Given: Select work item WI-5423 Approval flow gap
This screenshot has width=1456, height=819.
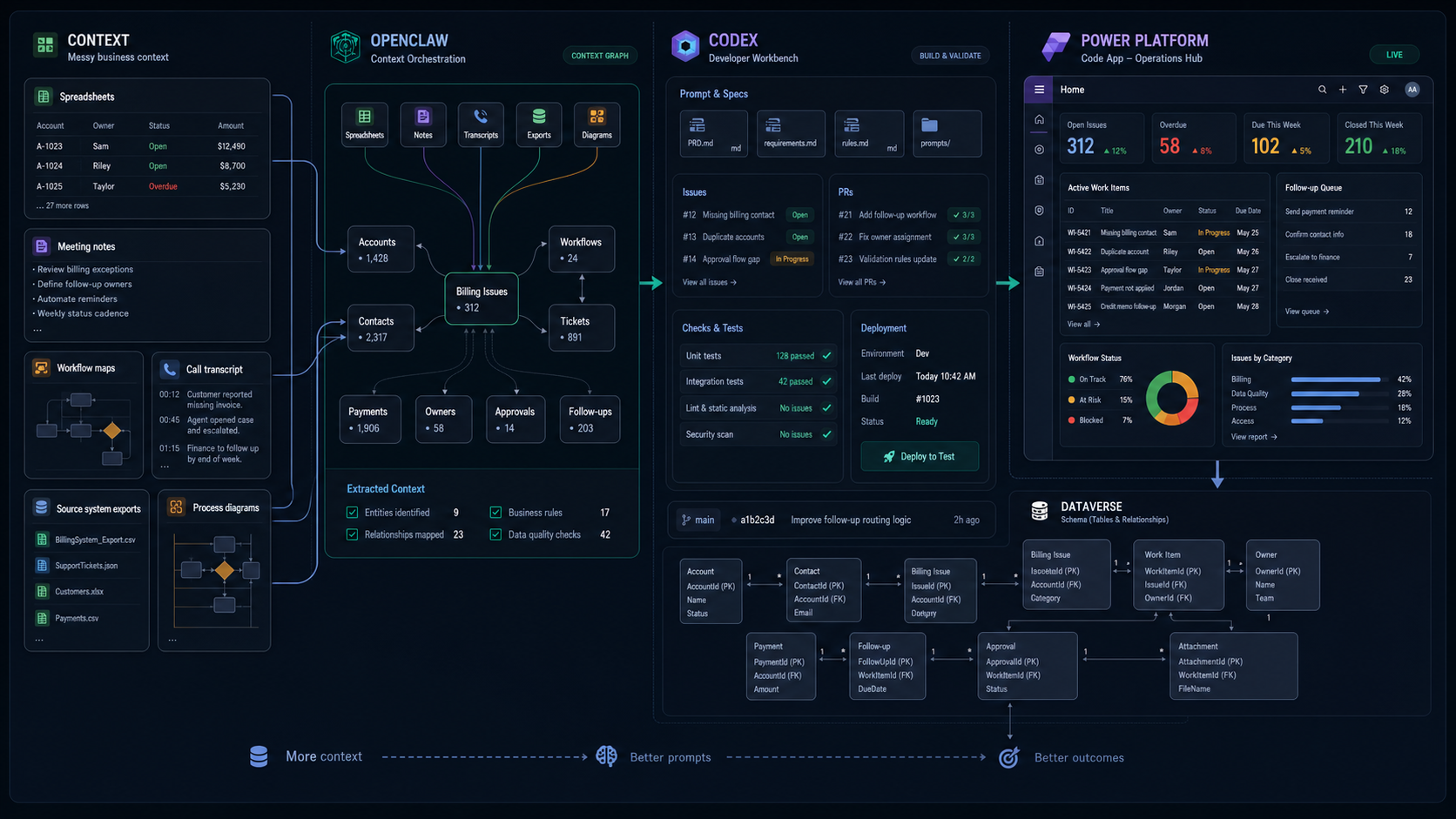Looking at the screenshot, I should click(1163, 270).
